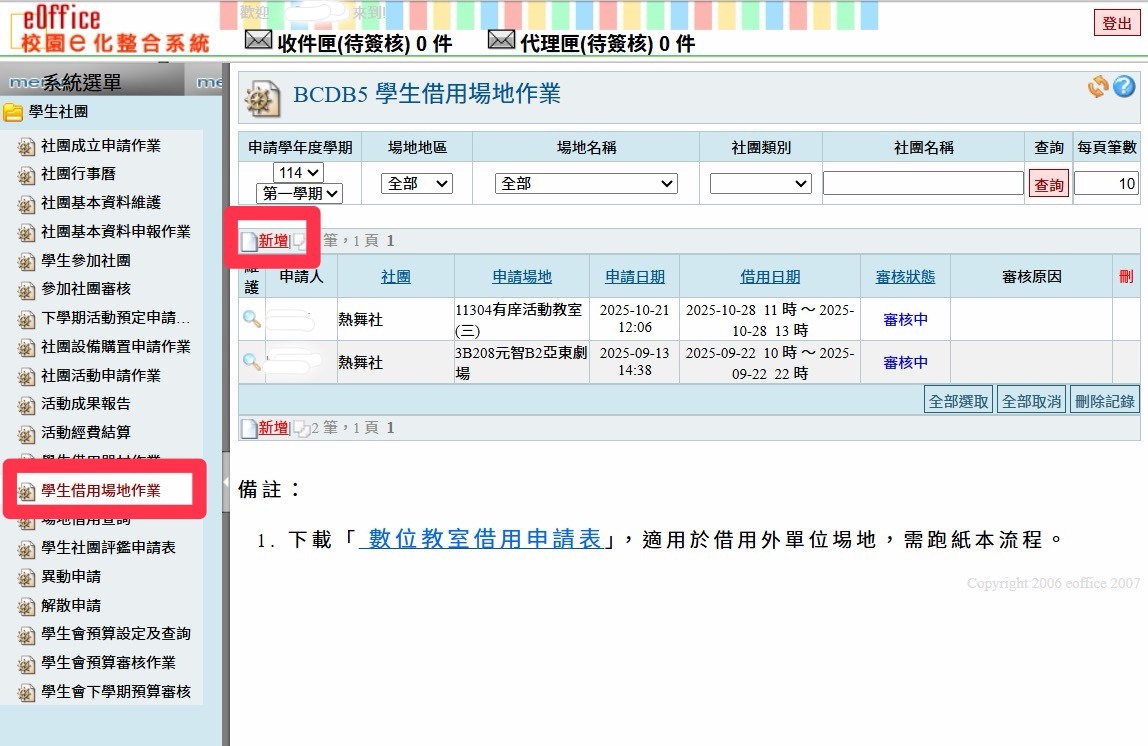This screenshot has width=1148, height=746.
Task: Open 解散申請 menu item
Action: [x=71, y=605]
